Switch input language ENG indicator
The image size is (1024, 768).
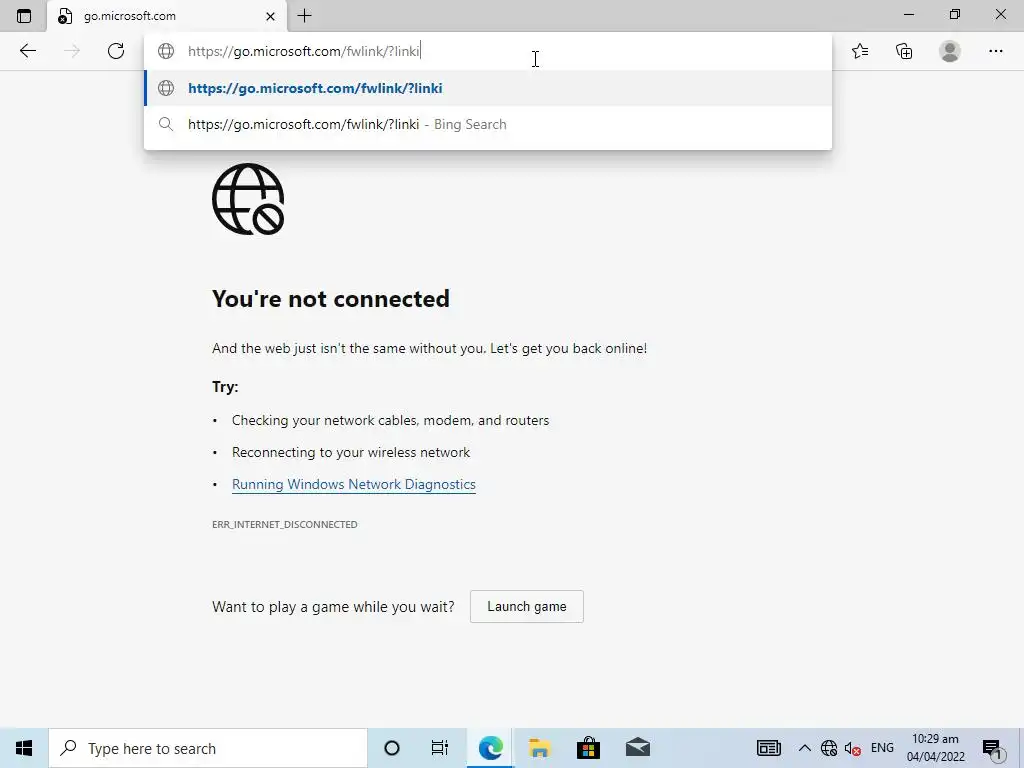pyautogui.click(x=882, y=748)
